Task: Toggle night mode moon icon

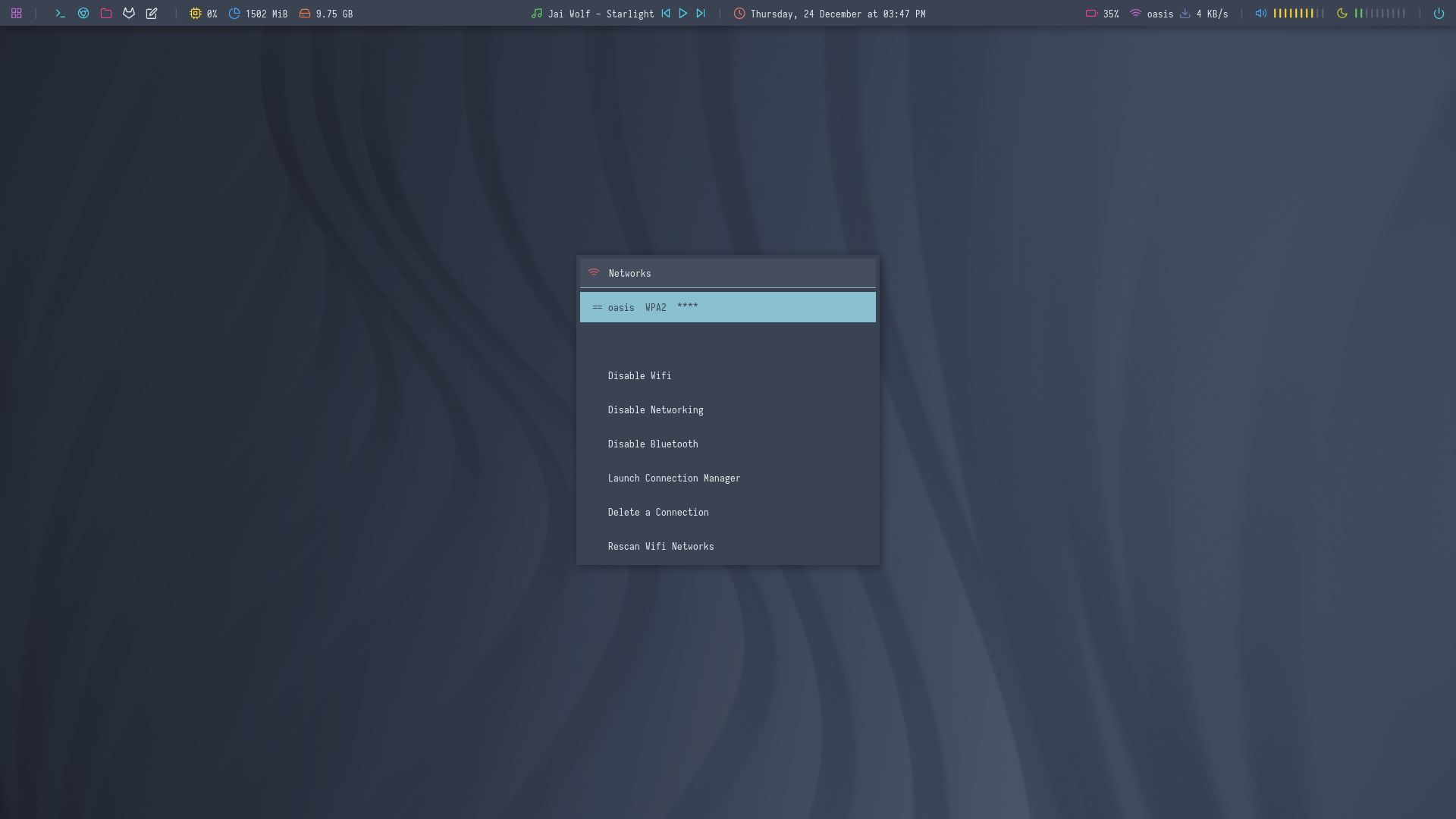Action: [x=1341, y=14]
